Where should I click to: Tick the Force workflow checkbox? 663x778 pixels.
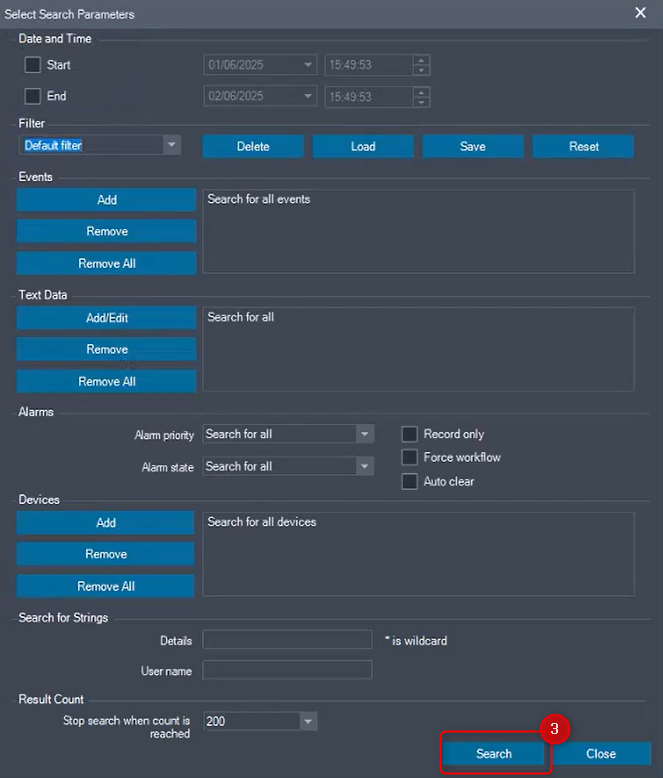click(409, 457)
